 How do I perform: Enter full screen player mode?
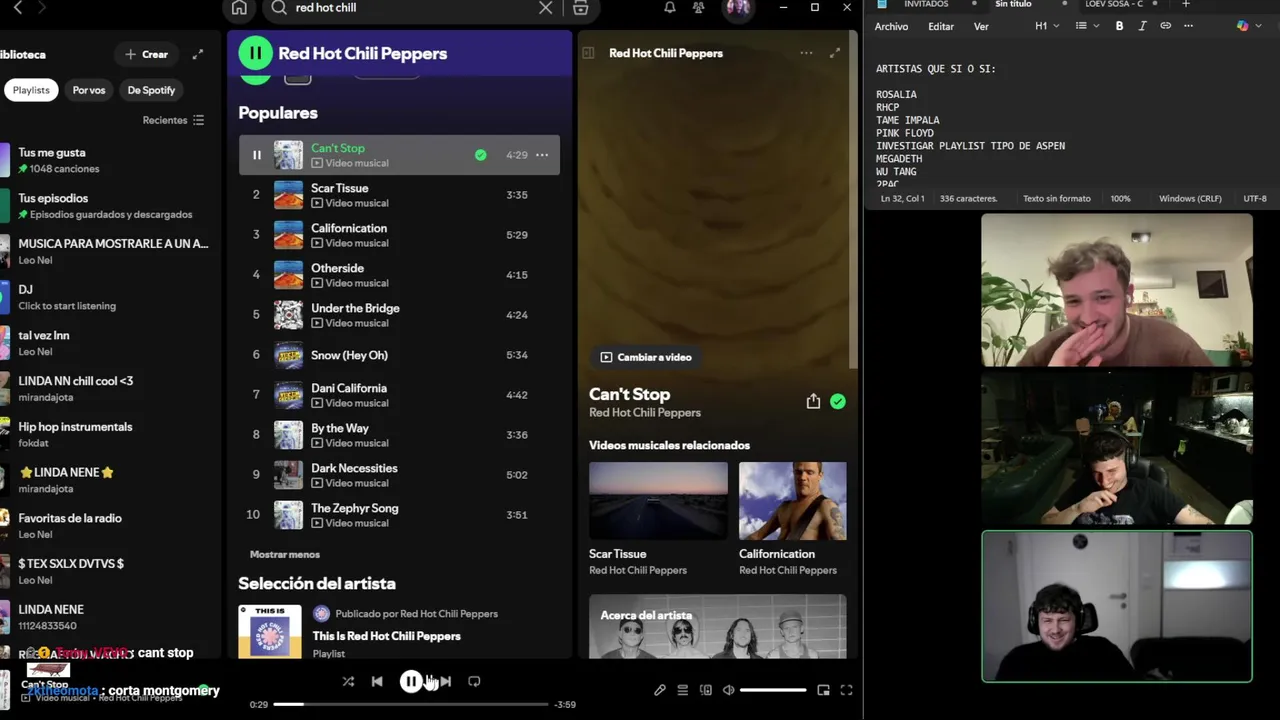pyautogui.click(x=846, y=690)
